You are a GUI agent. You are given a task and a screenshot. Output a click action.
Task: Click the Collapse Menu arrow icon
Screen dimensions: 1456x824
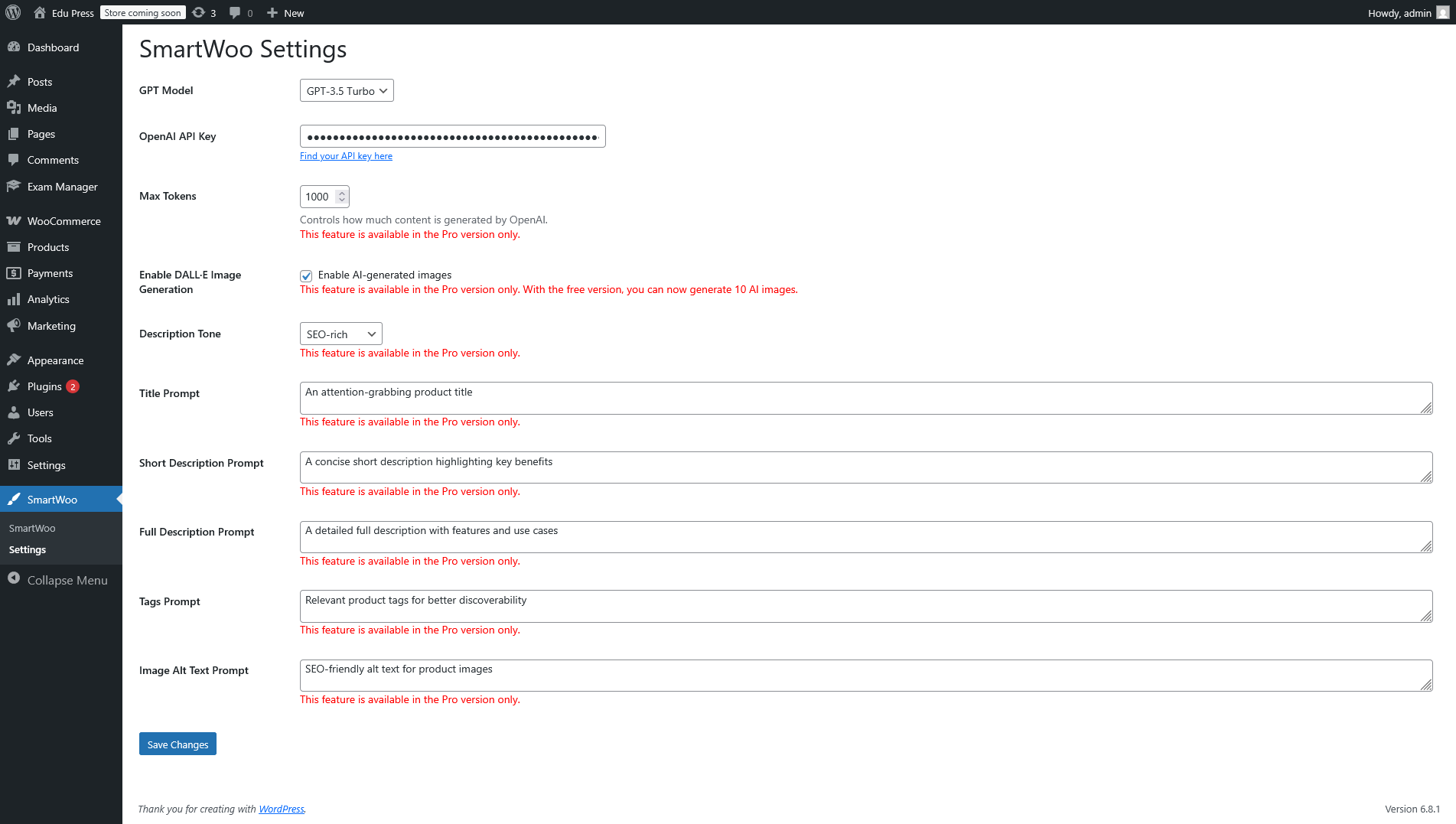pyautogui.click(x=14, y=578)
